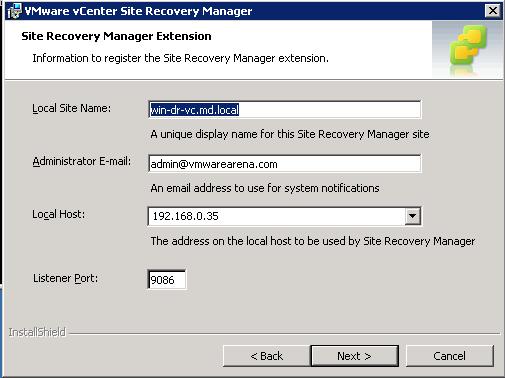Screen dimensions: 505x378
Task: Expand the Local Host address dropdown arrow
Action: [413, 216]
